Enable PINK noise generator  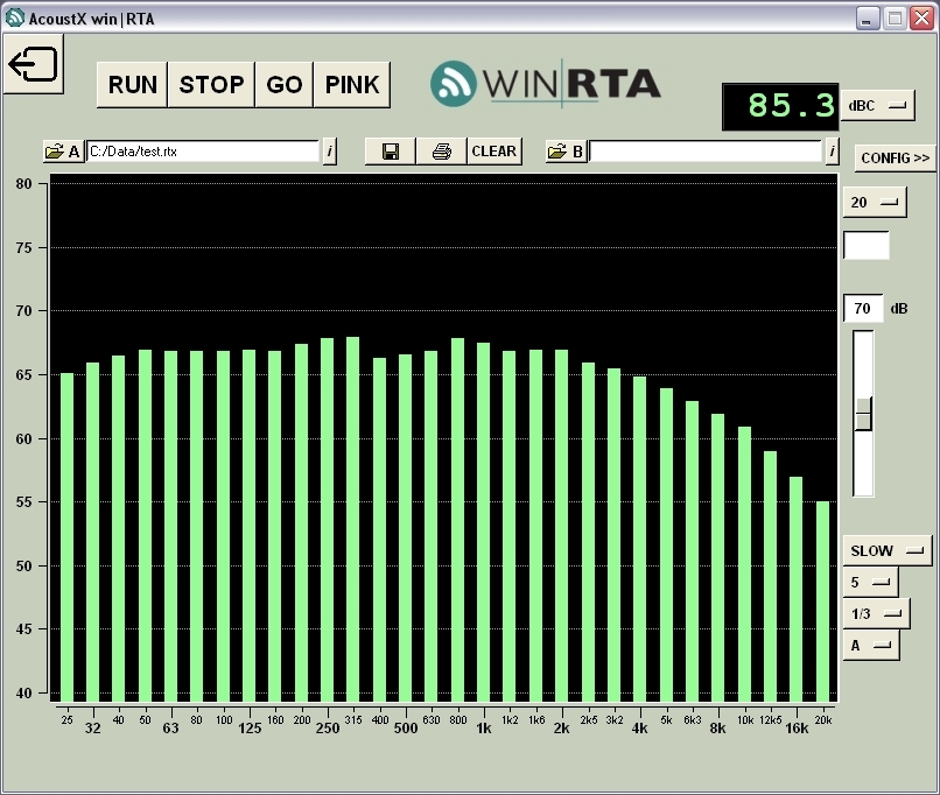click(352, 85)
